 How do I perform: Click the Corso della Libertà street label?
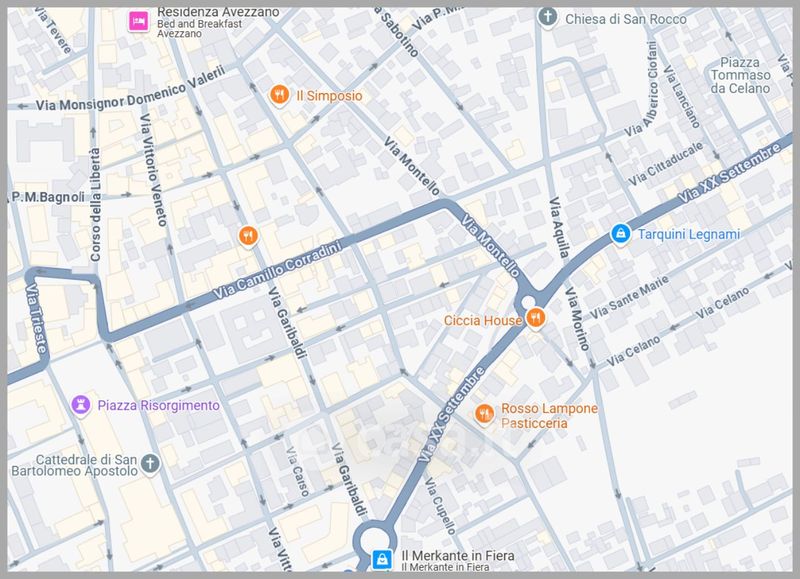pyautogui.click(x=95, y=205)
